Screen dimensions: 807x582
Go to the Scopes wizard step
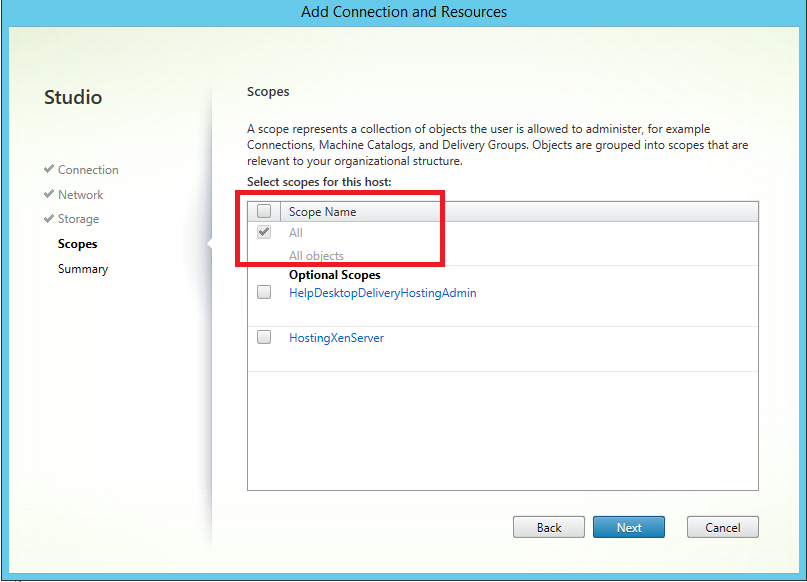(x=77, y=244)
